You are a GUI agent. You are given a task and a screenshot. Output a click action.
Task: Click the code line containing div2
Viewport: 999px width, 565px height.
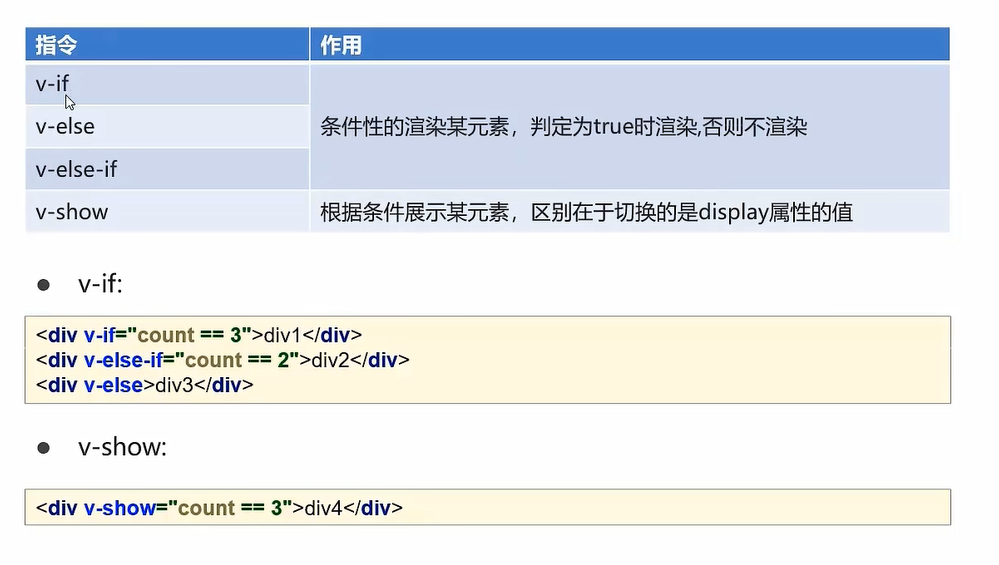click(222, 361)
